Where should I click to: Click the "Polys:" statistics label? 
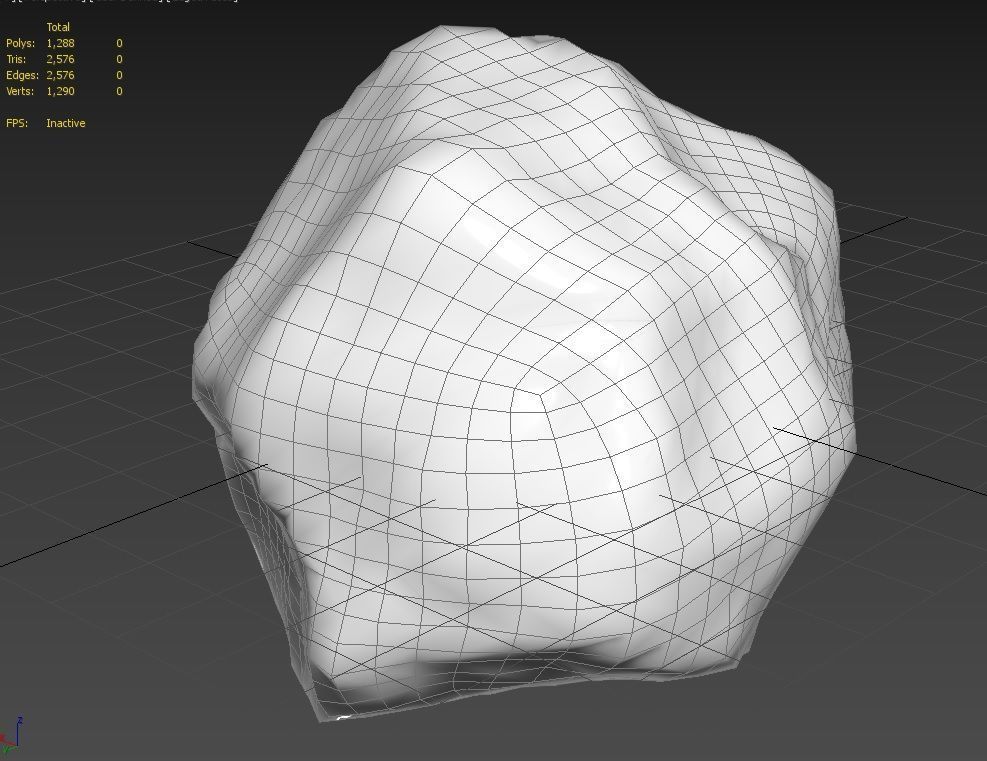pyautogui.click(x=20, y=43)
